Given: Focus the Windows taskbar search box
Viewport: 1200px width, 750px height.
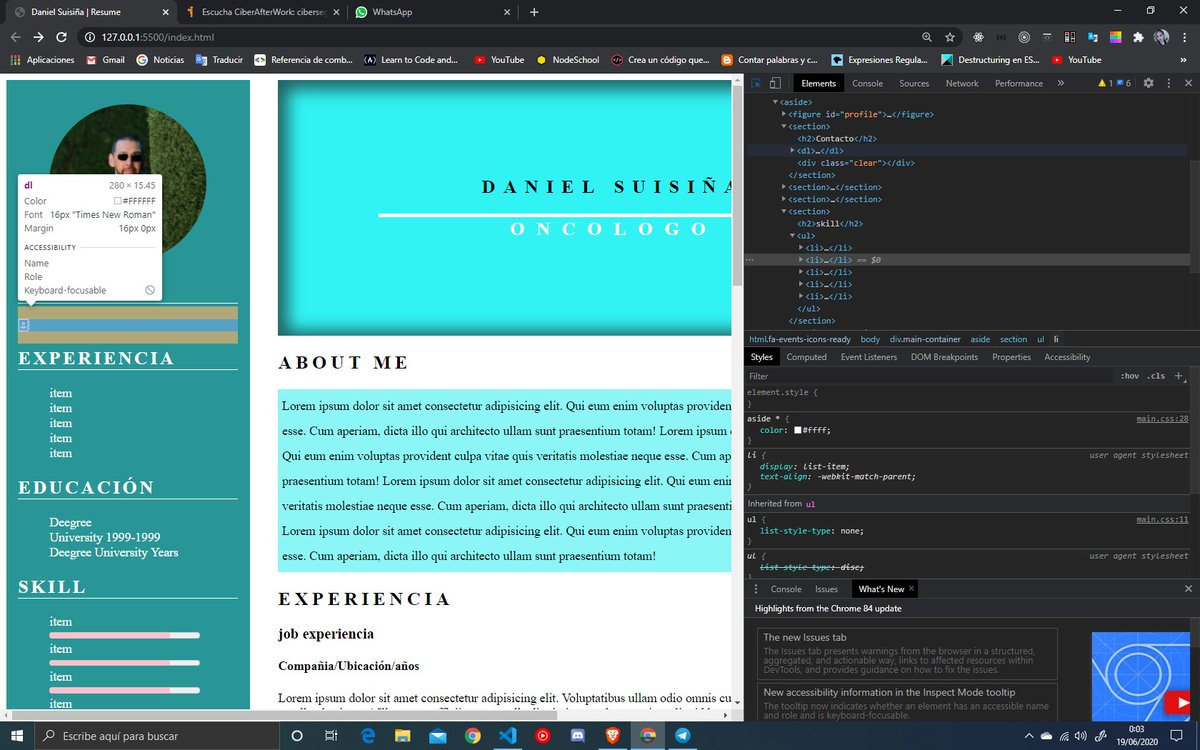Looking at the screenshot, I should tap(157, 736).
